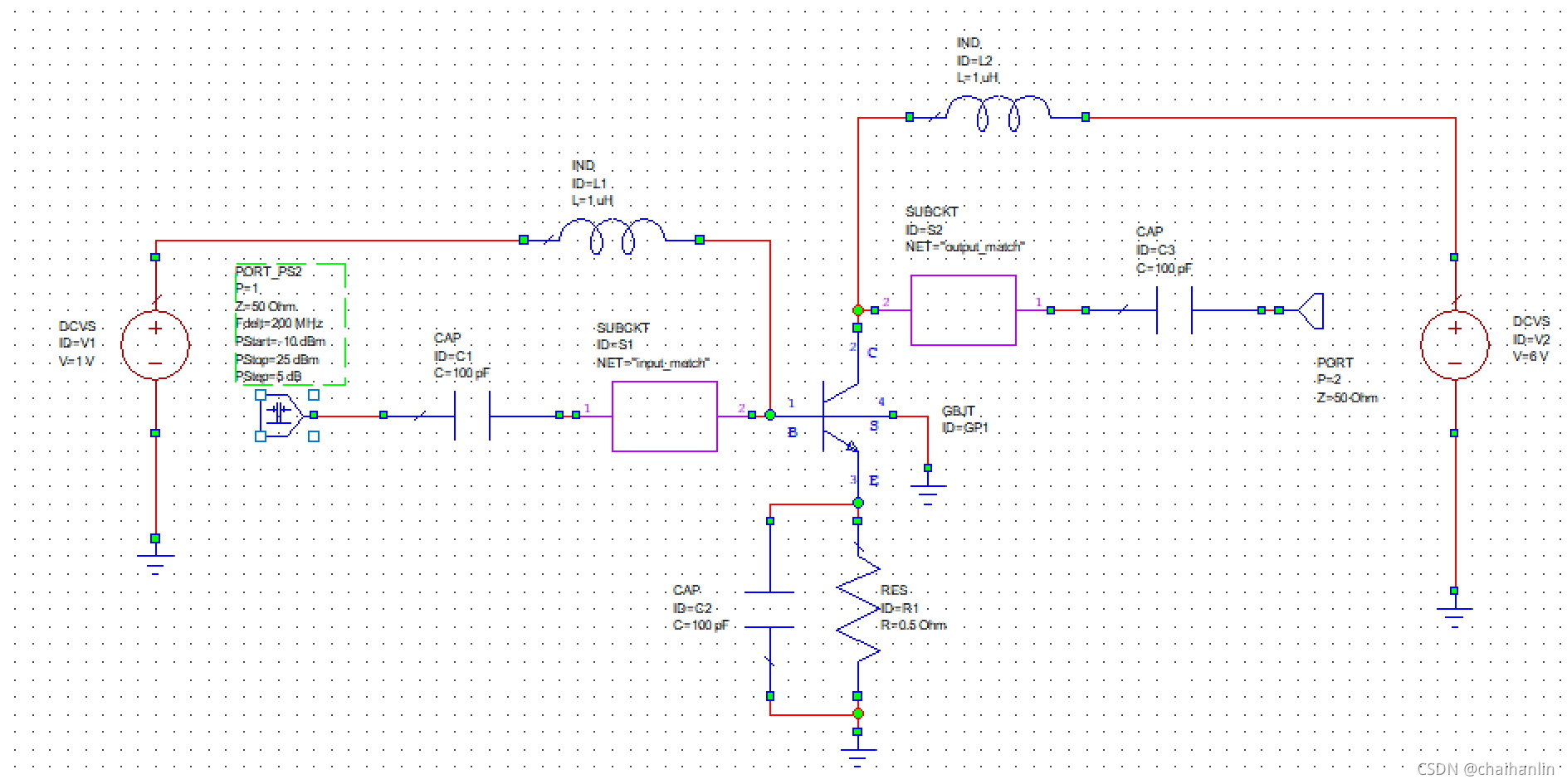The image size is (1567, 784).
Task: Select capacitor C3 symbol
Action: point(1174,310)
